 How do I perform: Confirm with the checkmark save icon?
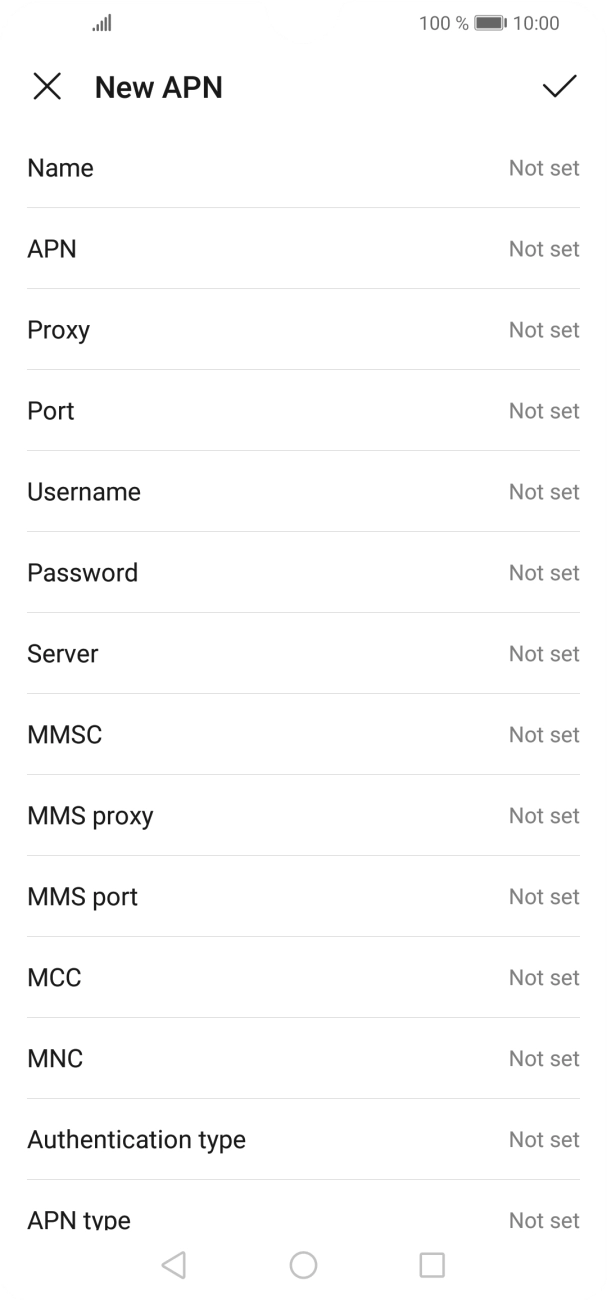pyautogui.click(x=559, y=87)
